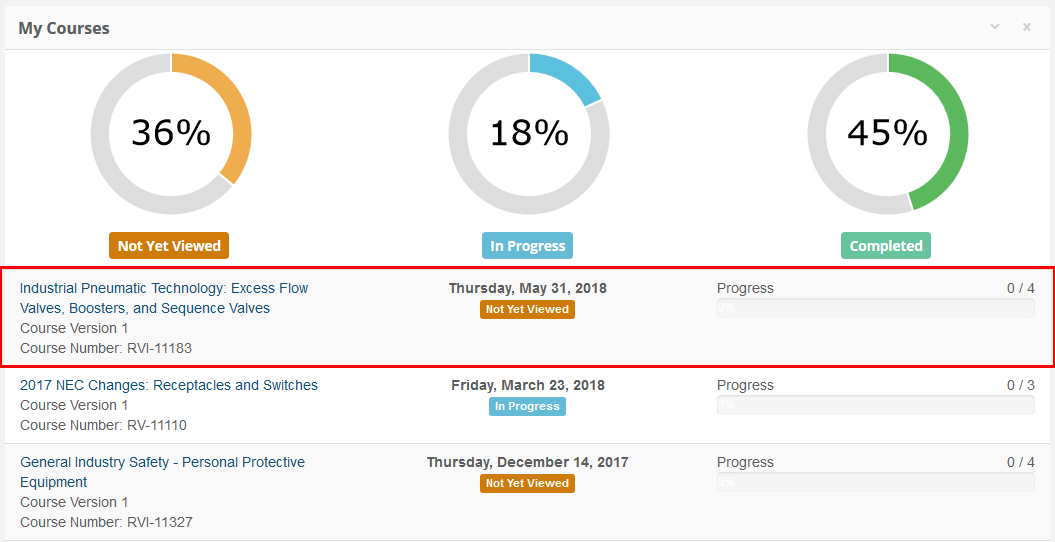The image size is (1055, 542).
Task: Click progress bar for 2017 NEC Changes
Action: click(x=875, y=405)
